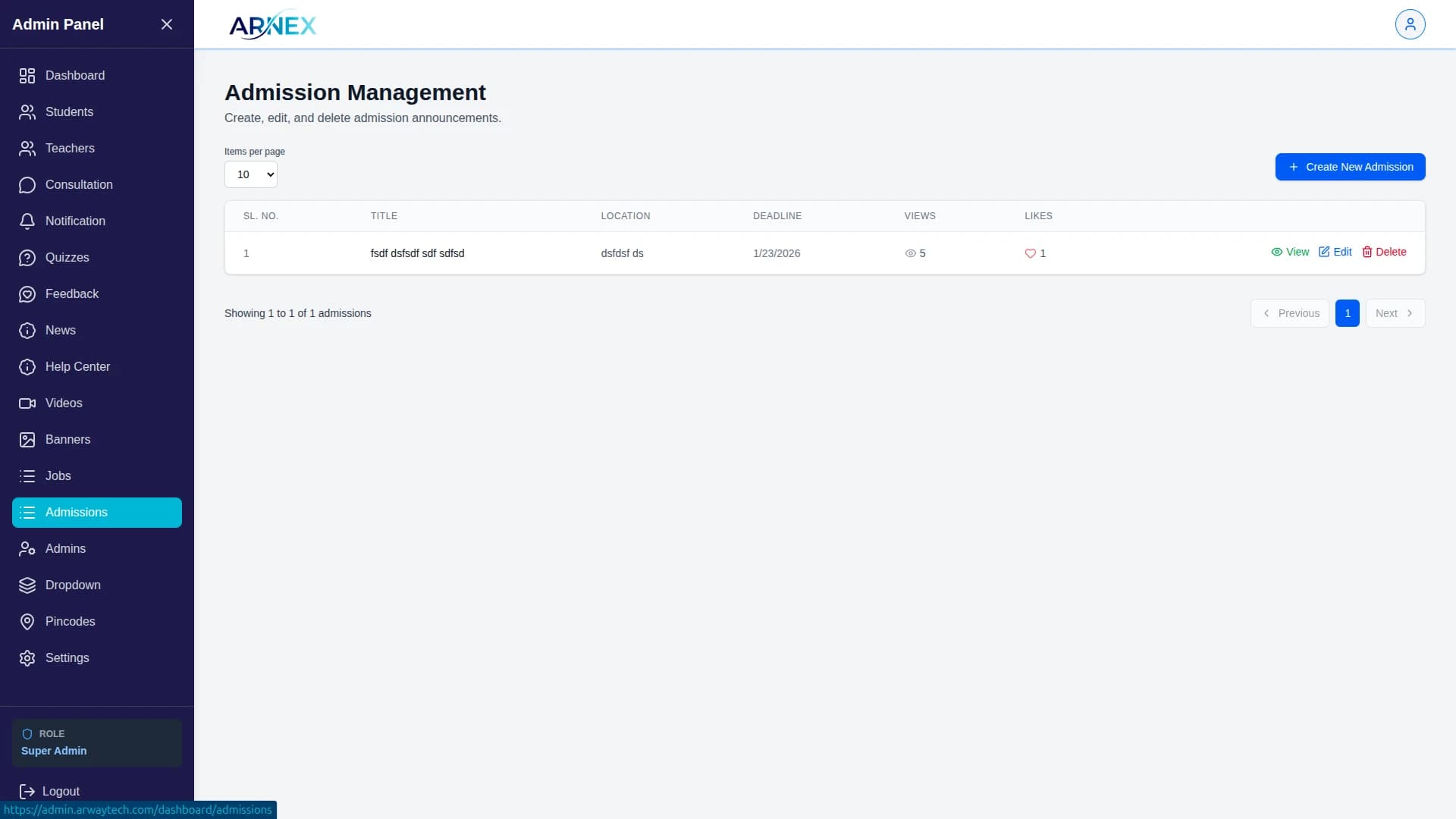Delete the admission entry

(1384, 252)
